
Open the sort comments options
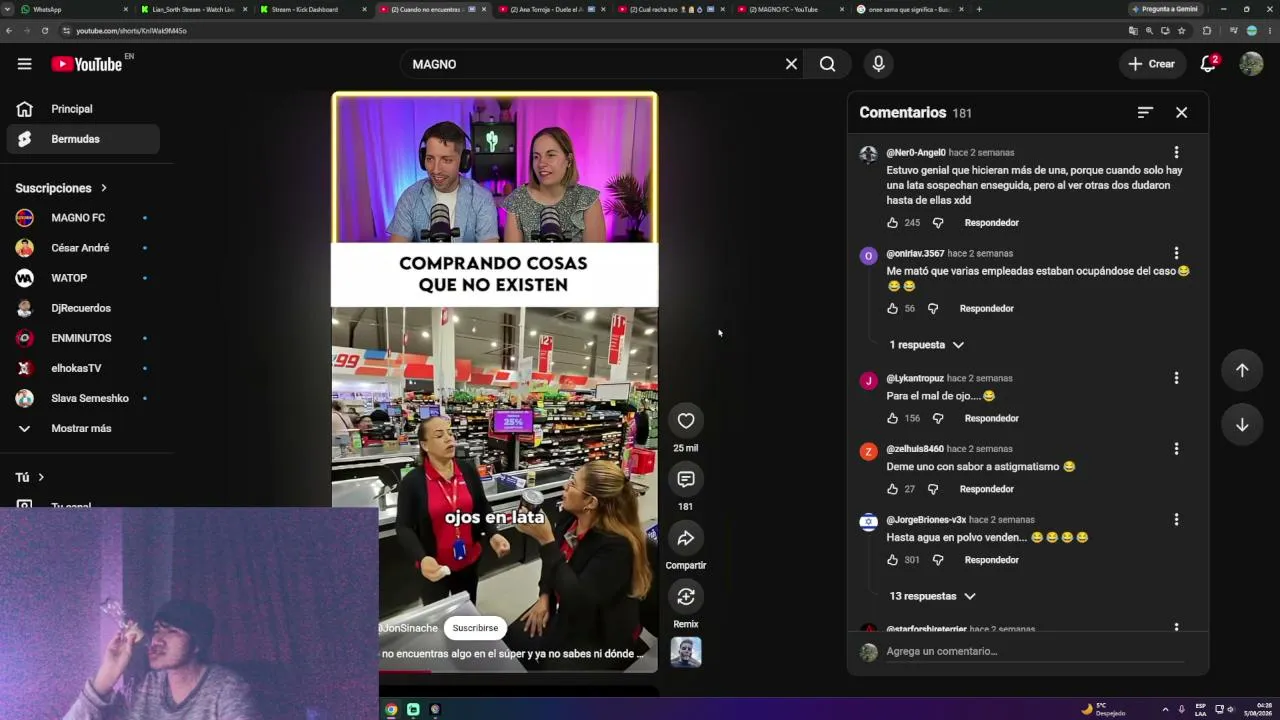click(x=1145, y=113)
